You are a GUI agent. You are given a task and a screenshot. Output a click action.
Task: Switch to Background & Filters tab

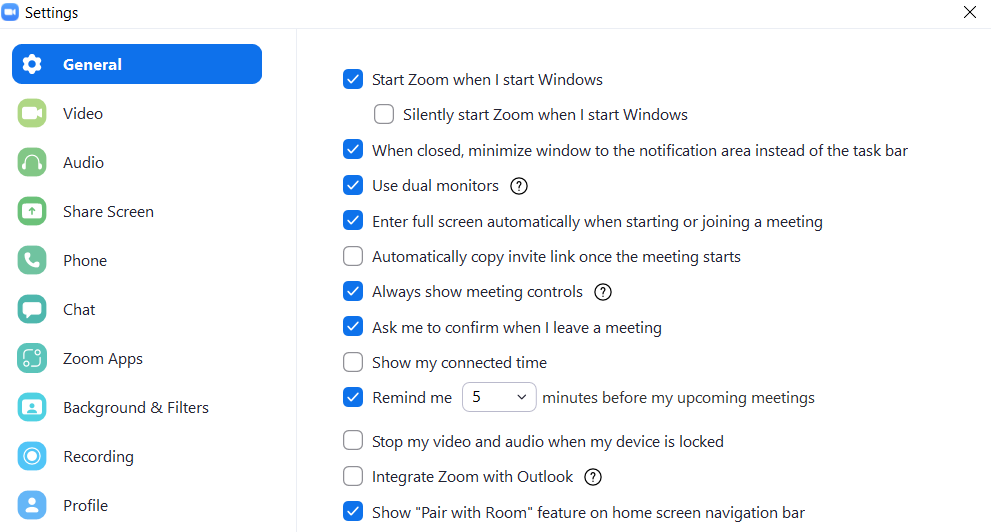[x=136, y=408]
